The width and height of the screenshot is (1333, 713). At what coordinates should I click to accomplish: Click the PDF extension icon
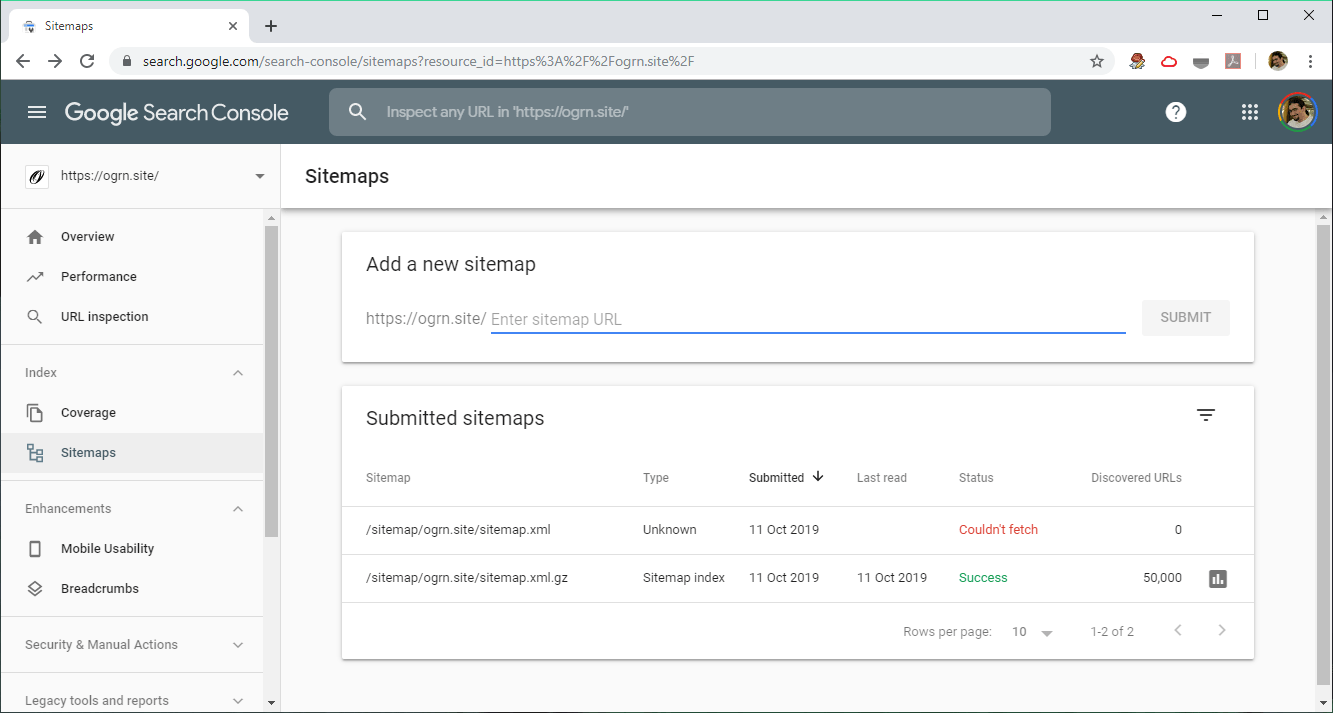1234,61
